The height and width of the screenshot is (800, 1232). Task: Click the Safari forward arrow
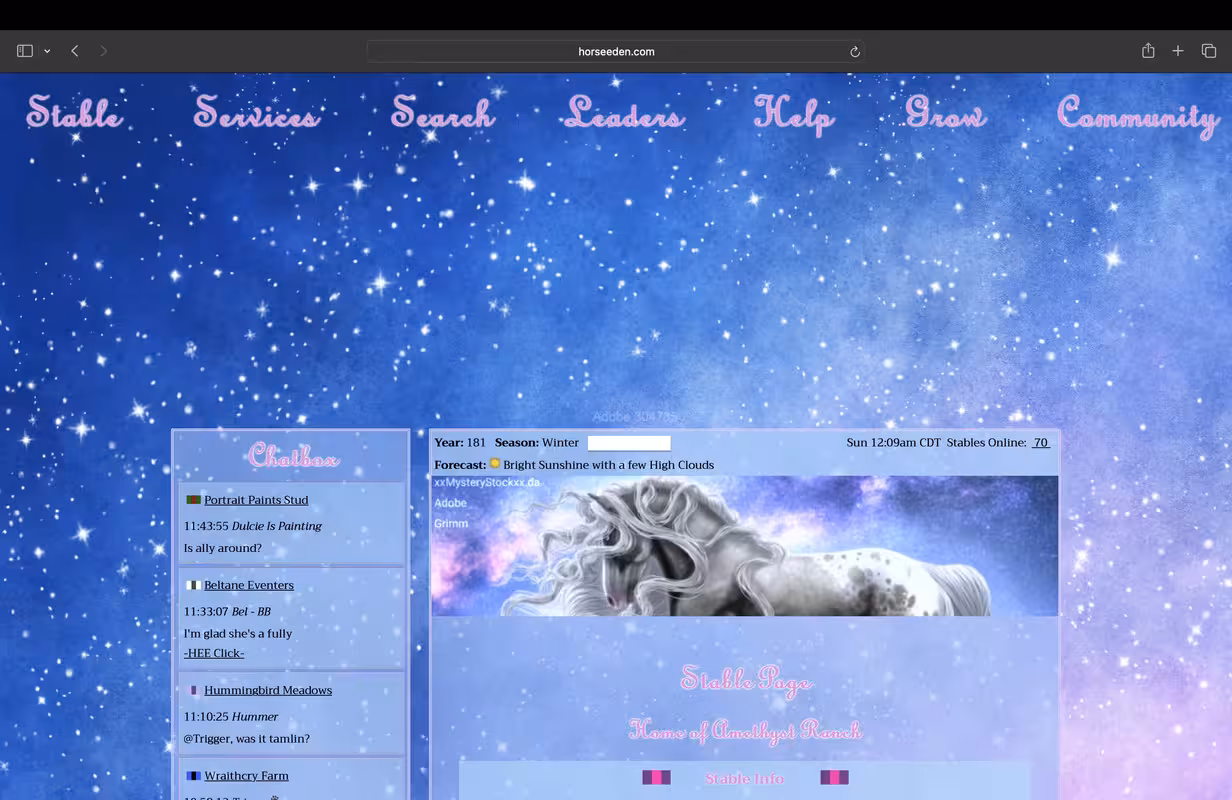103,51
